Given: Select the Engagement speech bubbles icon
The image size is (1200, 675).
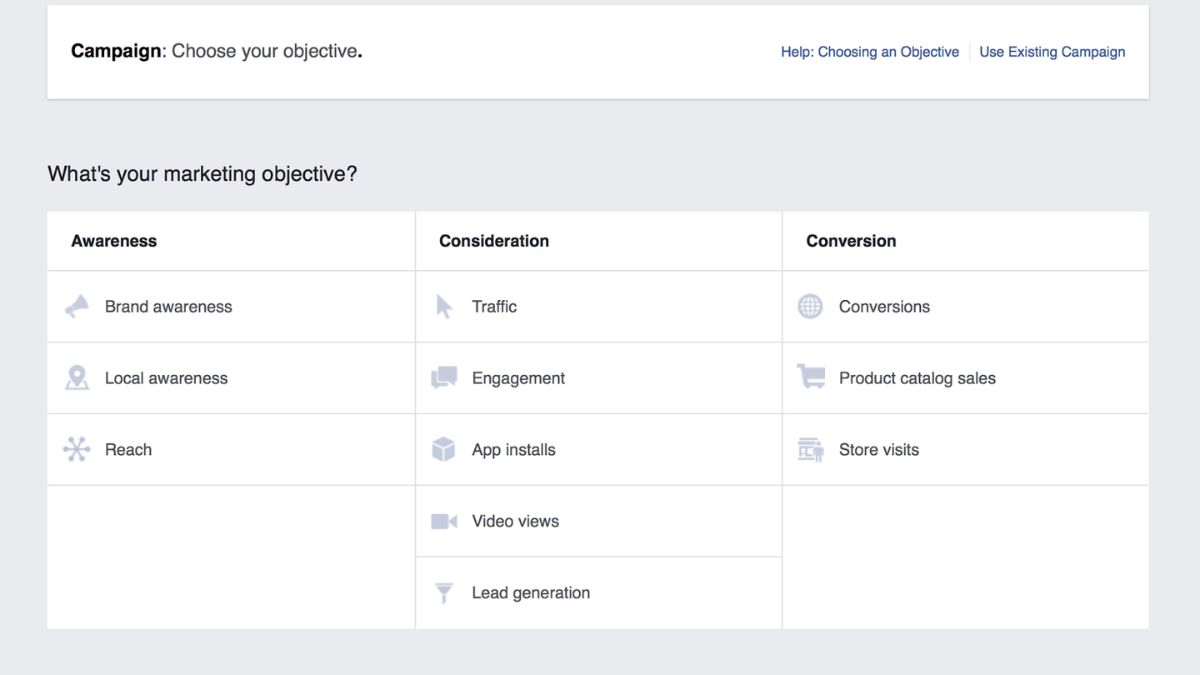Looking at the screenshot, I should 446,378.
